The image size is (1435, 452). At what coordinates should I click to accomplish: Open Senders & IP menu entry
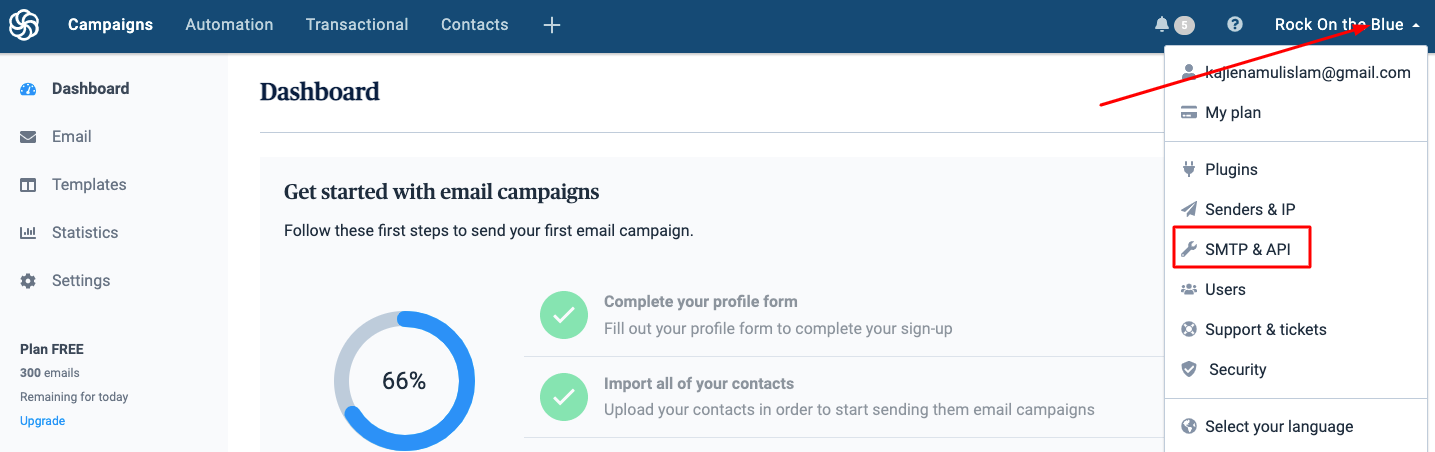1249,209
